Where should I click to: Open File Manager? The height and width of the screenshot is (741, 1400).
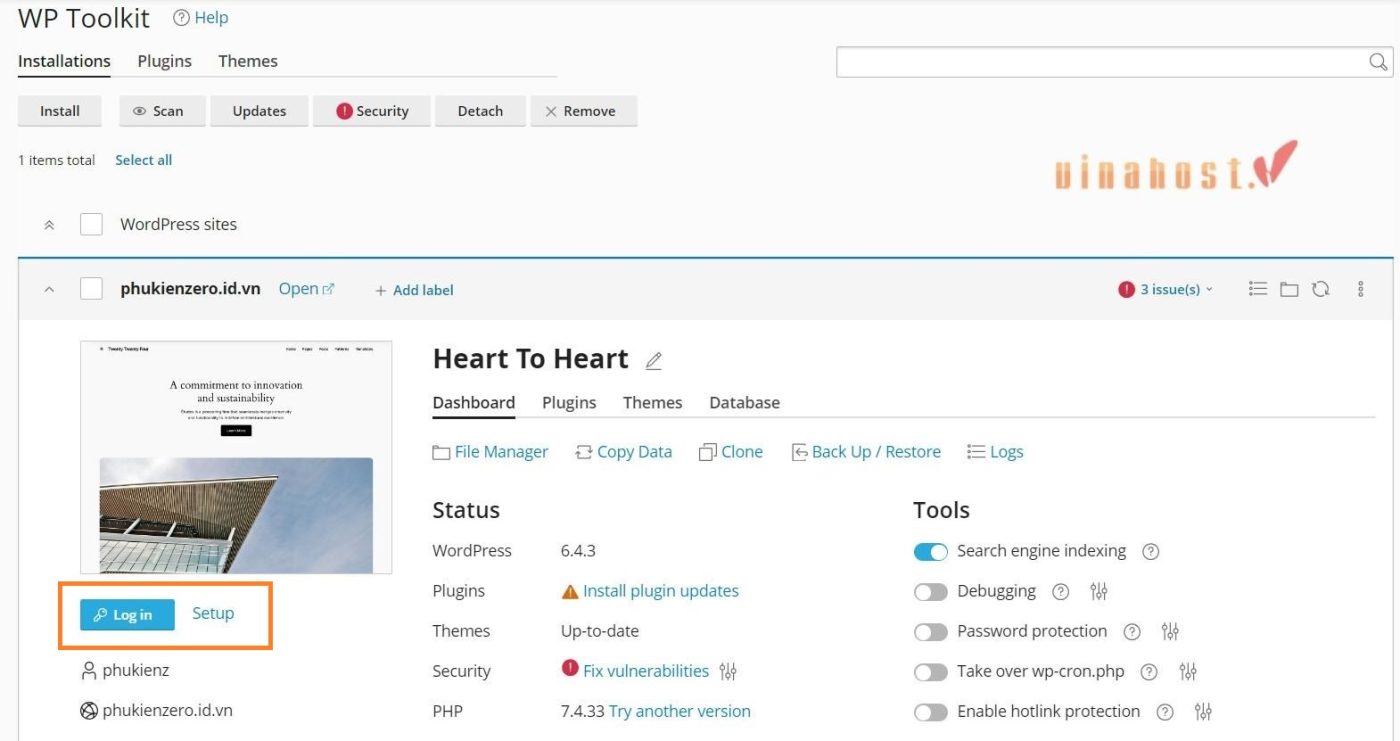coord(490,452)
